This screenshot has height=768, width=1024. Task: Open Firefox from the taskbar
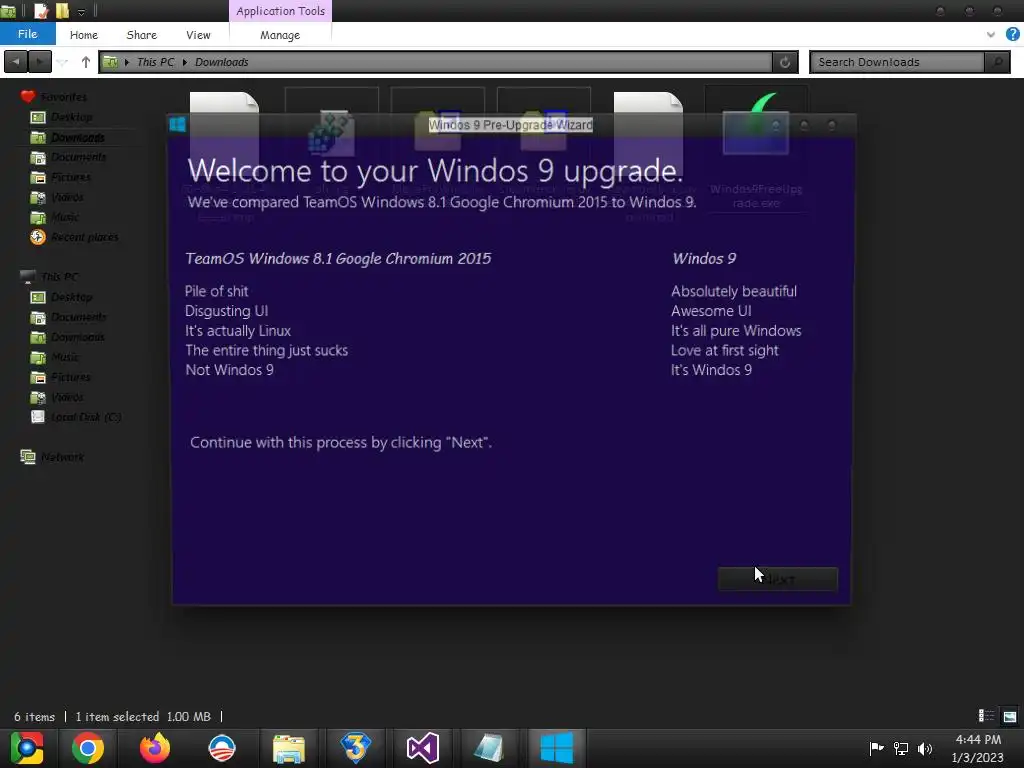[x=155, y=748]
